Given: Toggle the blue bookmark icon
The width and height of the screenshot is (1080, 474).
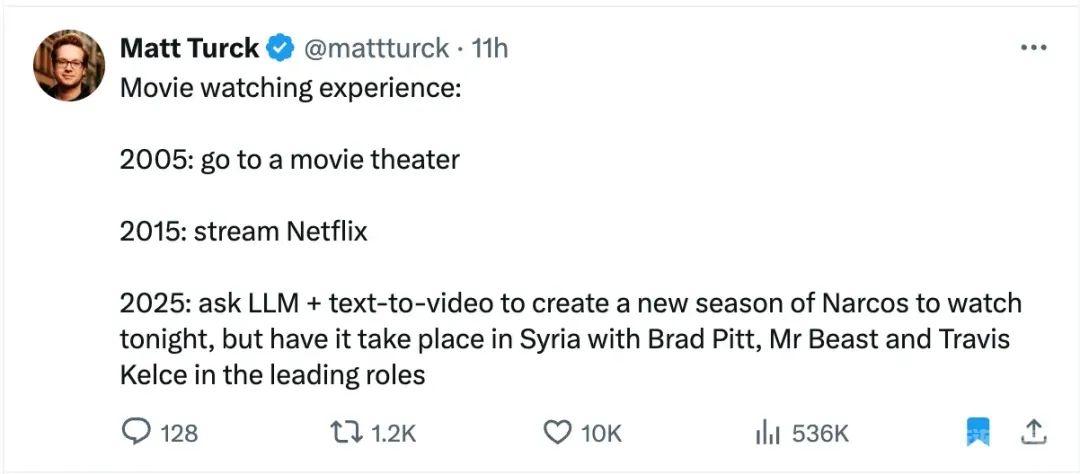Looking at the screenshot, I should (x=977, y=432).
